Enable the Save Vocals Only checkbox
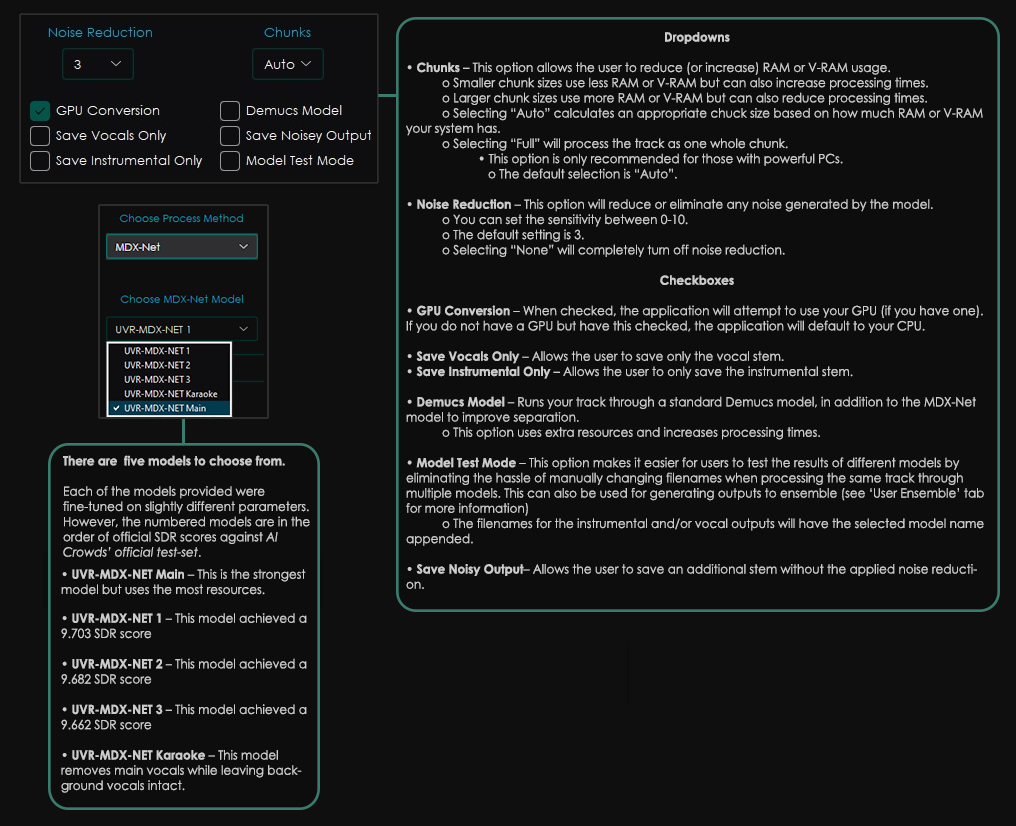Screen dimensions: 1016x826 (40, 136)
